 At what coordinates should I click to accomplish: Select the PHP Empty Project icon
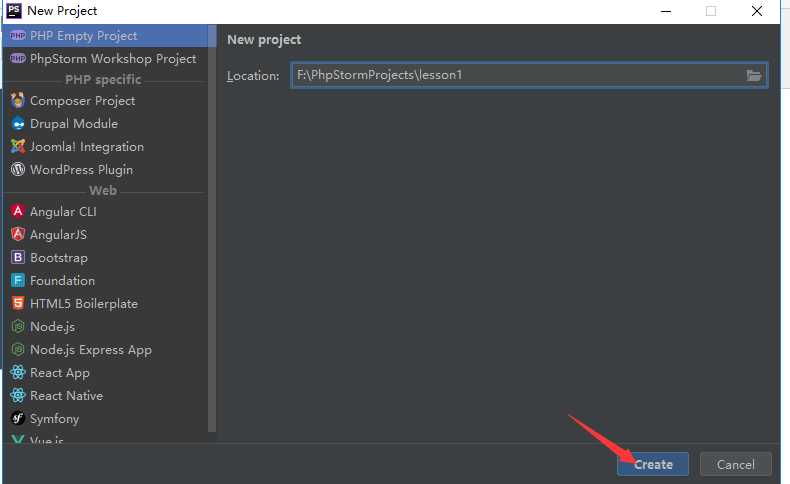(18, 36)
